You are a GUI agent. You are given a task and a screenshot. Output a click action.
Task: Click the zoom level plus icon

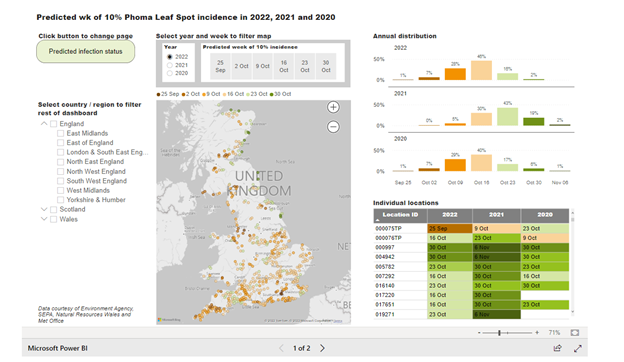tap(537, 333)
